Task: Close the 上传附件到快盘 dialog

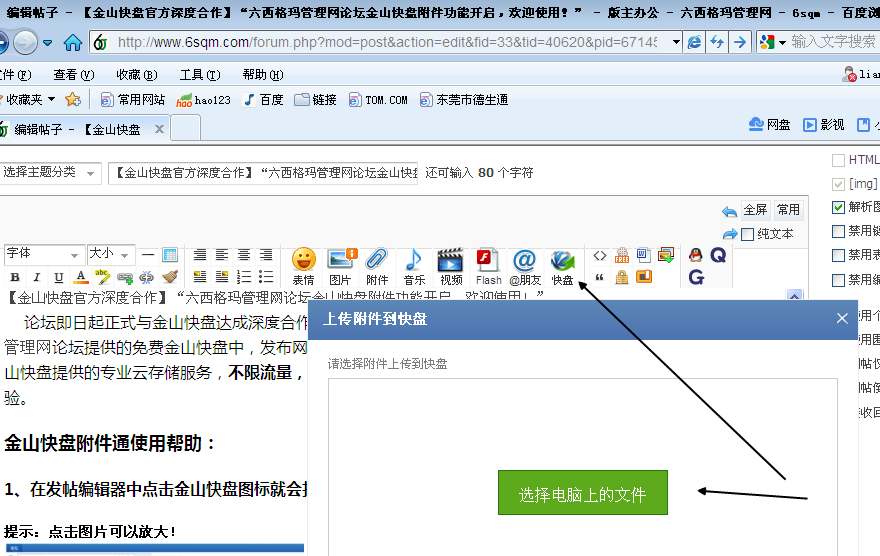Action: (x=842, y=319)
